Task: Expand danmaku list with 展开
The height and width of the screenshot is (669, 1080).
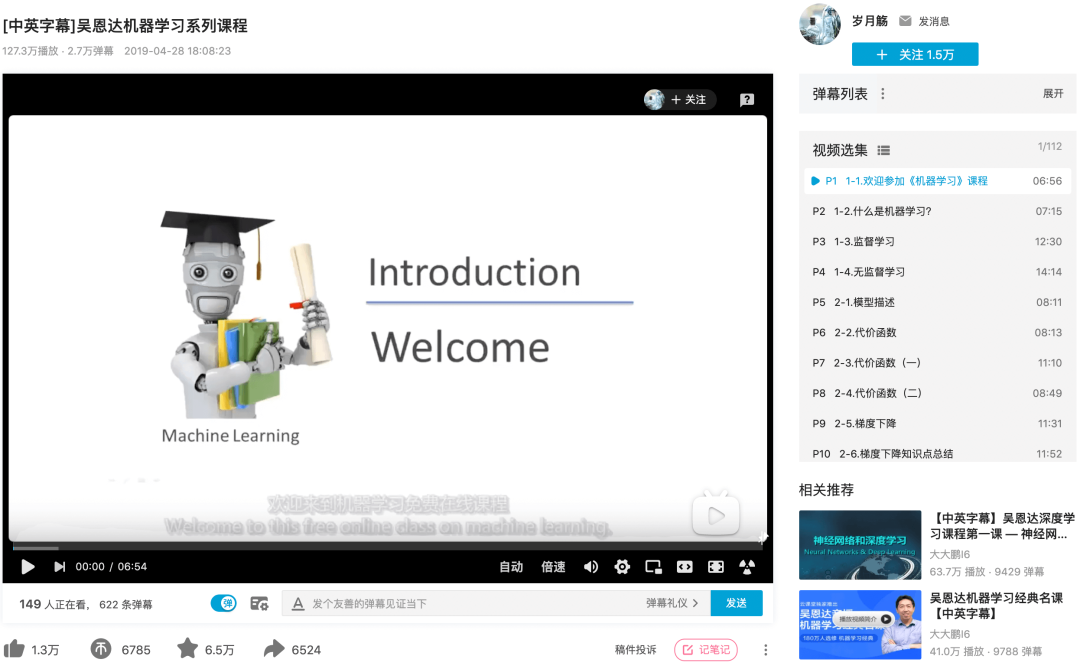Action: (1053, 94)
